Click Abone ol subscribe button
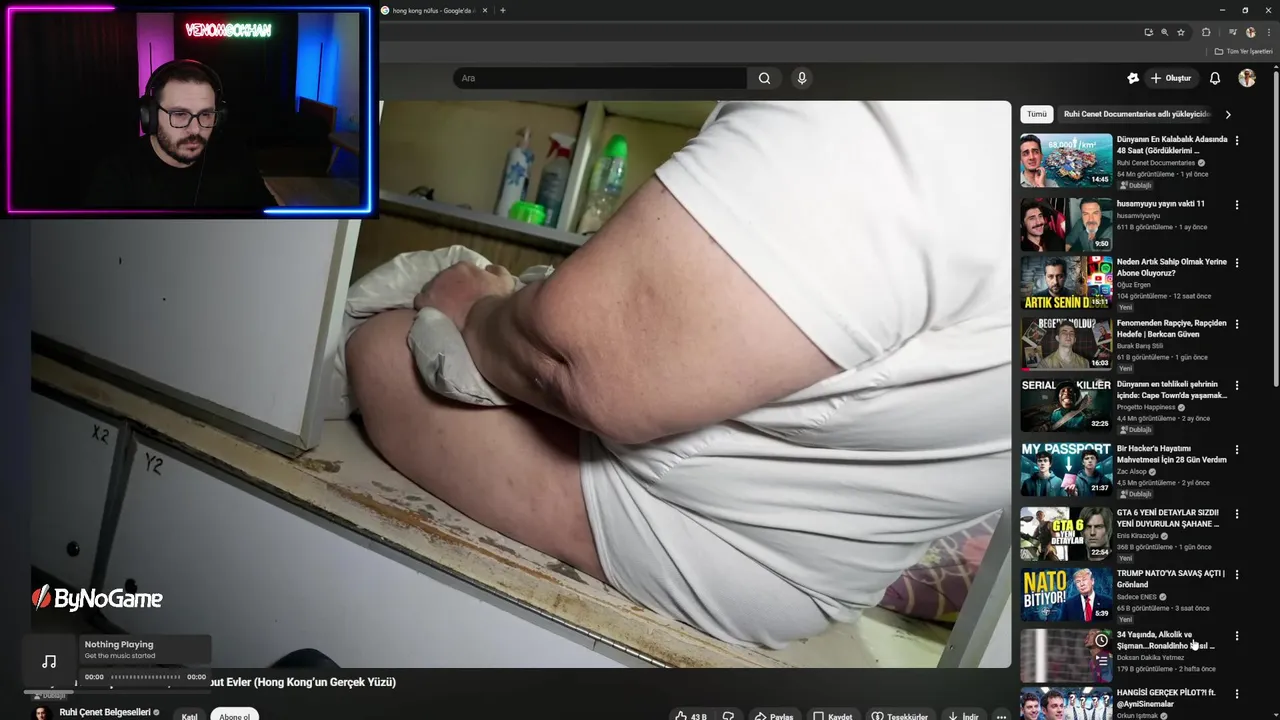The image size is (1280, 720). coord(234,716)
